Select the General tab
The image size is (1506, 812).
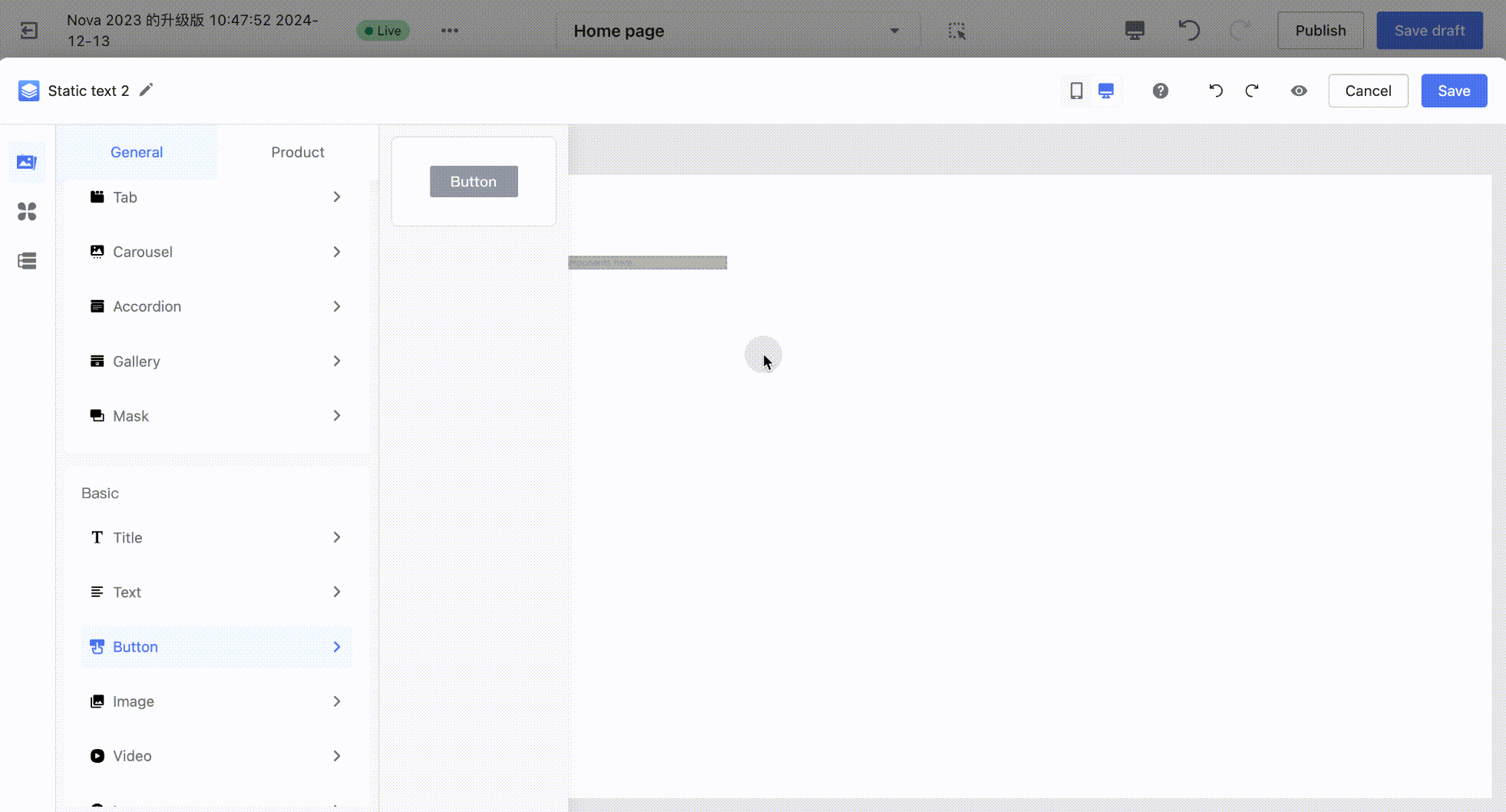coord(137,152)
